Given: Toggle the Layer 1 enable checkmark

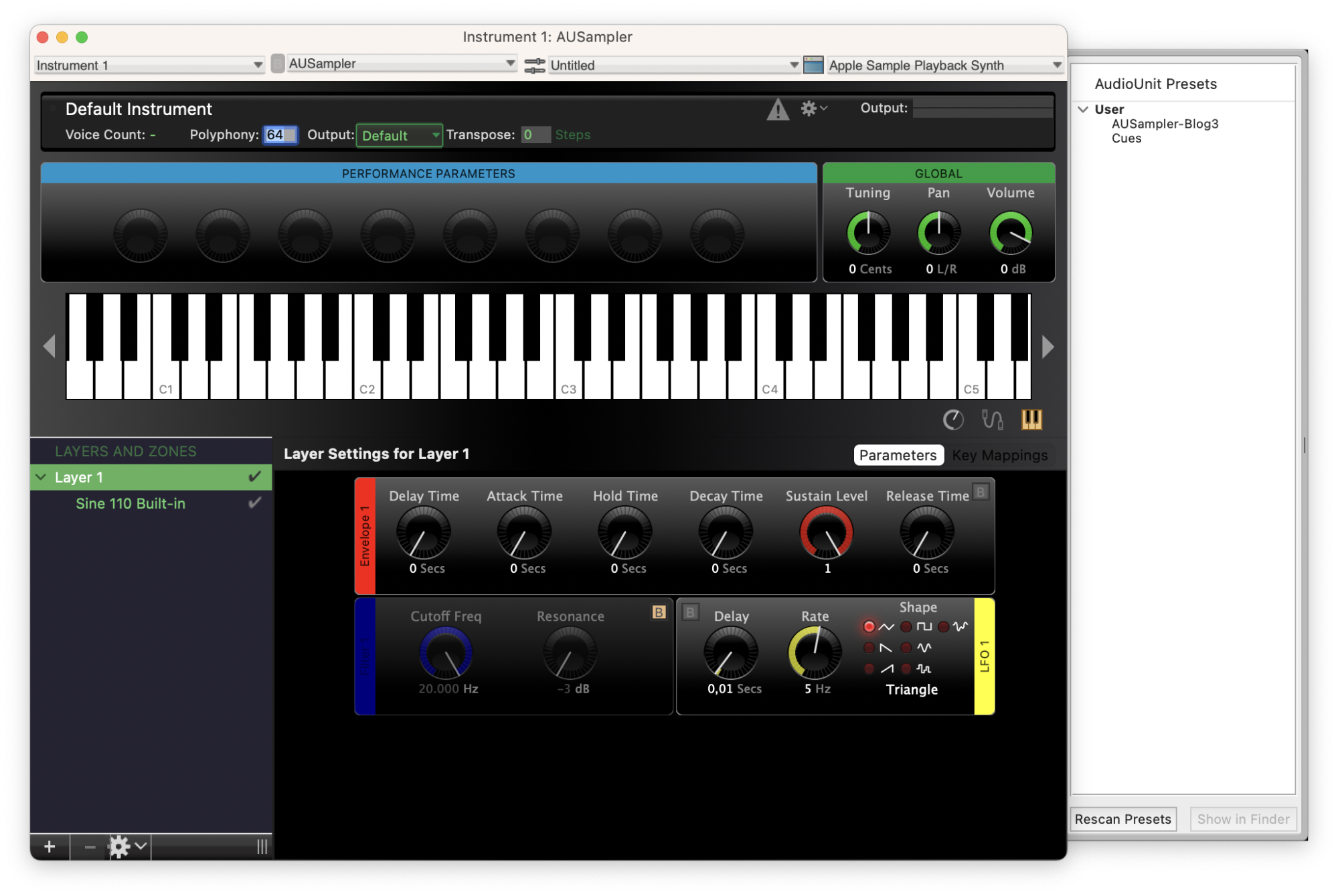Looking at the screenshot, I should tap(254, 476).
